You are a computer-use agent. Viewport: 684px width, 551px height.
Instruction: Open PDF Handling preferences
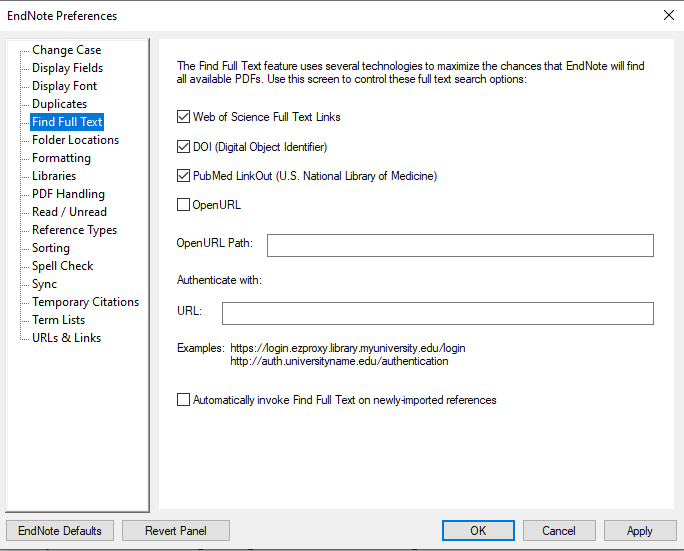[68, 194]
